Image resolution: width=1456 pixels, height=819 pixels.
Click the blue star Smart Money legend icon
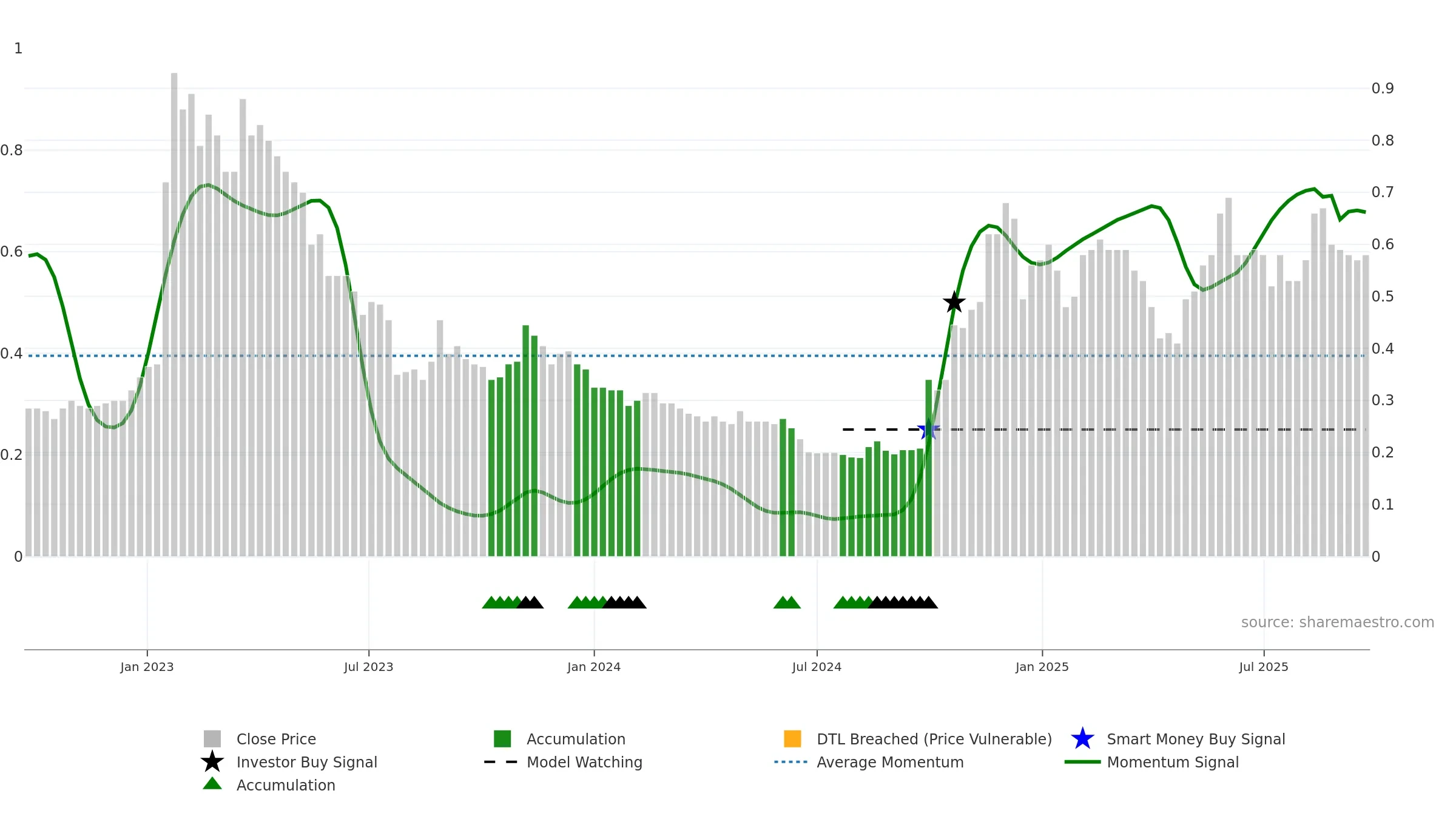click(x=1082, y=739)
